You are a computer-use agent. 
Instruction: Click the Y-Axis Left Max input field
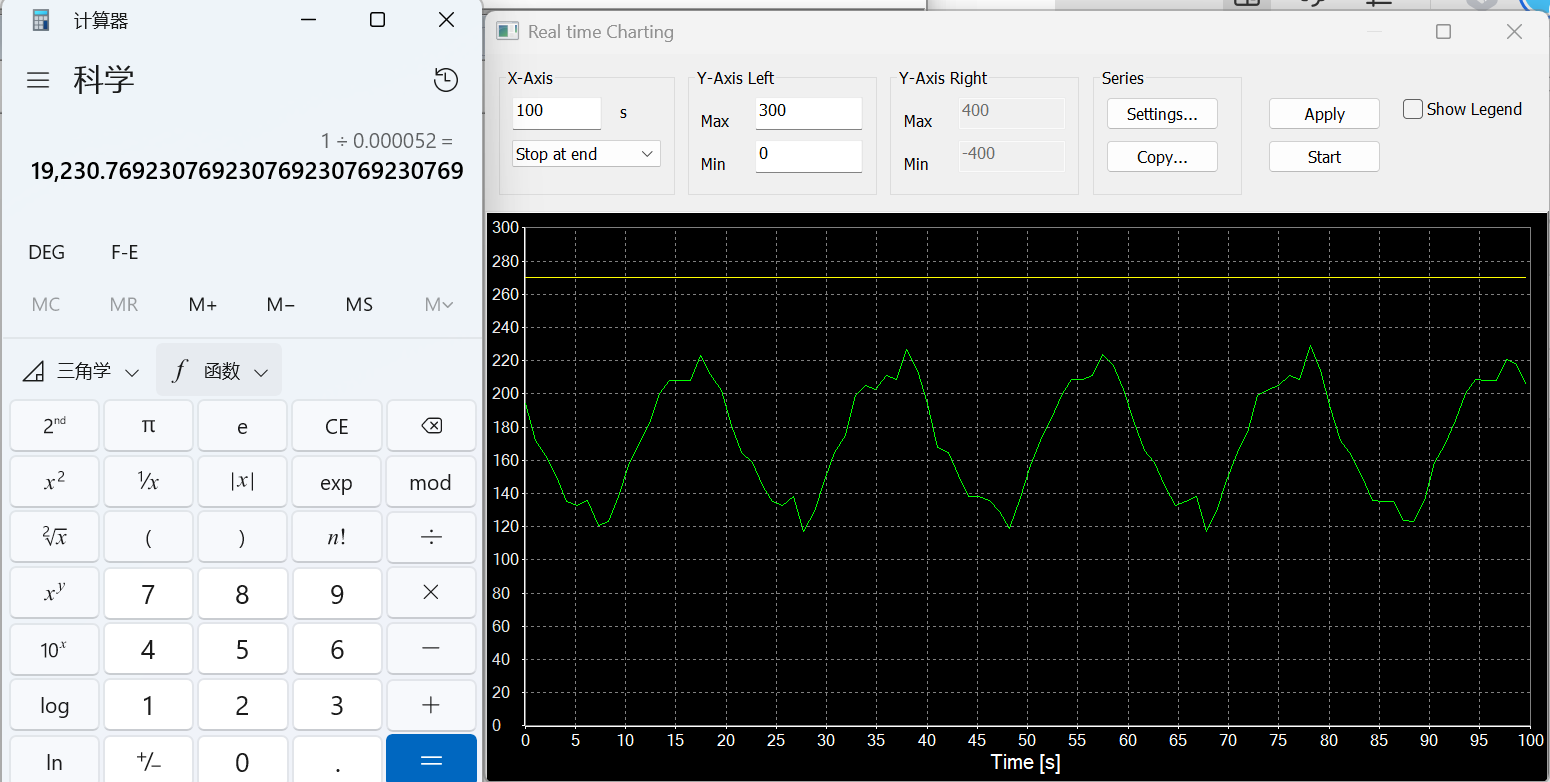pyautogui.click(x=809, y=112)
